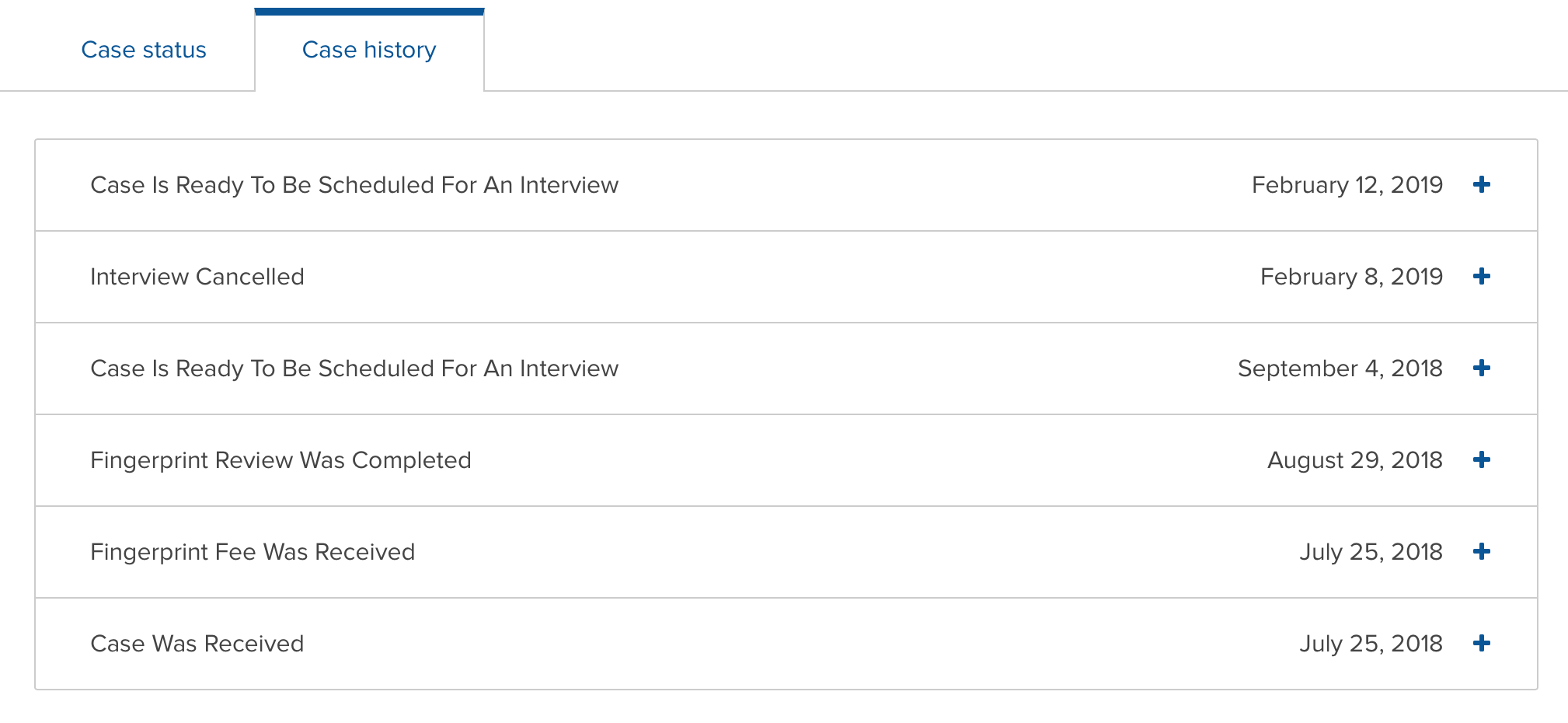Click the plus icon beside Interview Cancelled
Screen dimensions: 1568x723
[x=1482, y=276]
